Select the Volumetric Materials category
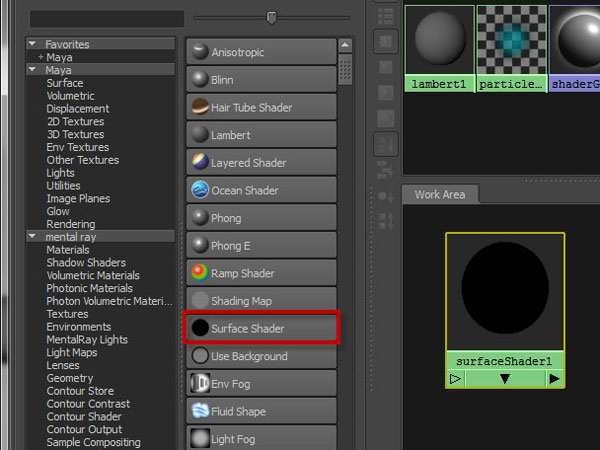This screenshot has width=600, height=450. pos(93,276)
